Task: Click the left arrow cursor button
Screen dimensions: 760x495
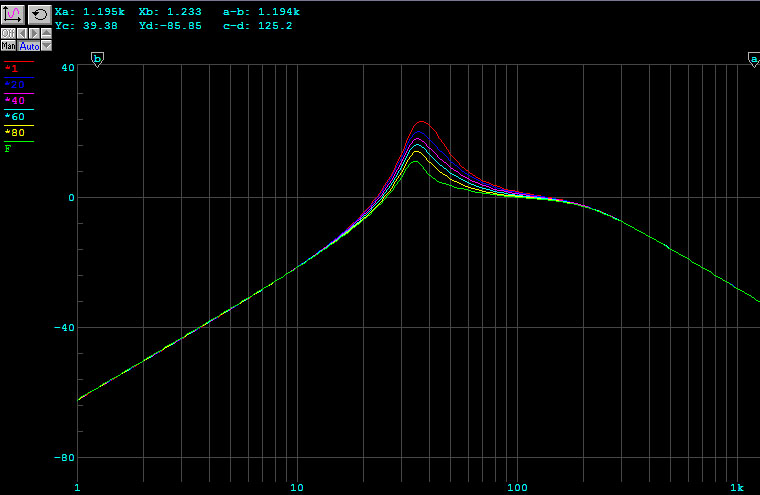Action: [22, 33]
